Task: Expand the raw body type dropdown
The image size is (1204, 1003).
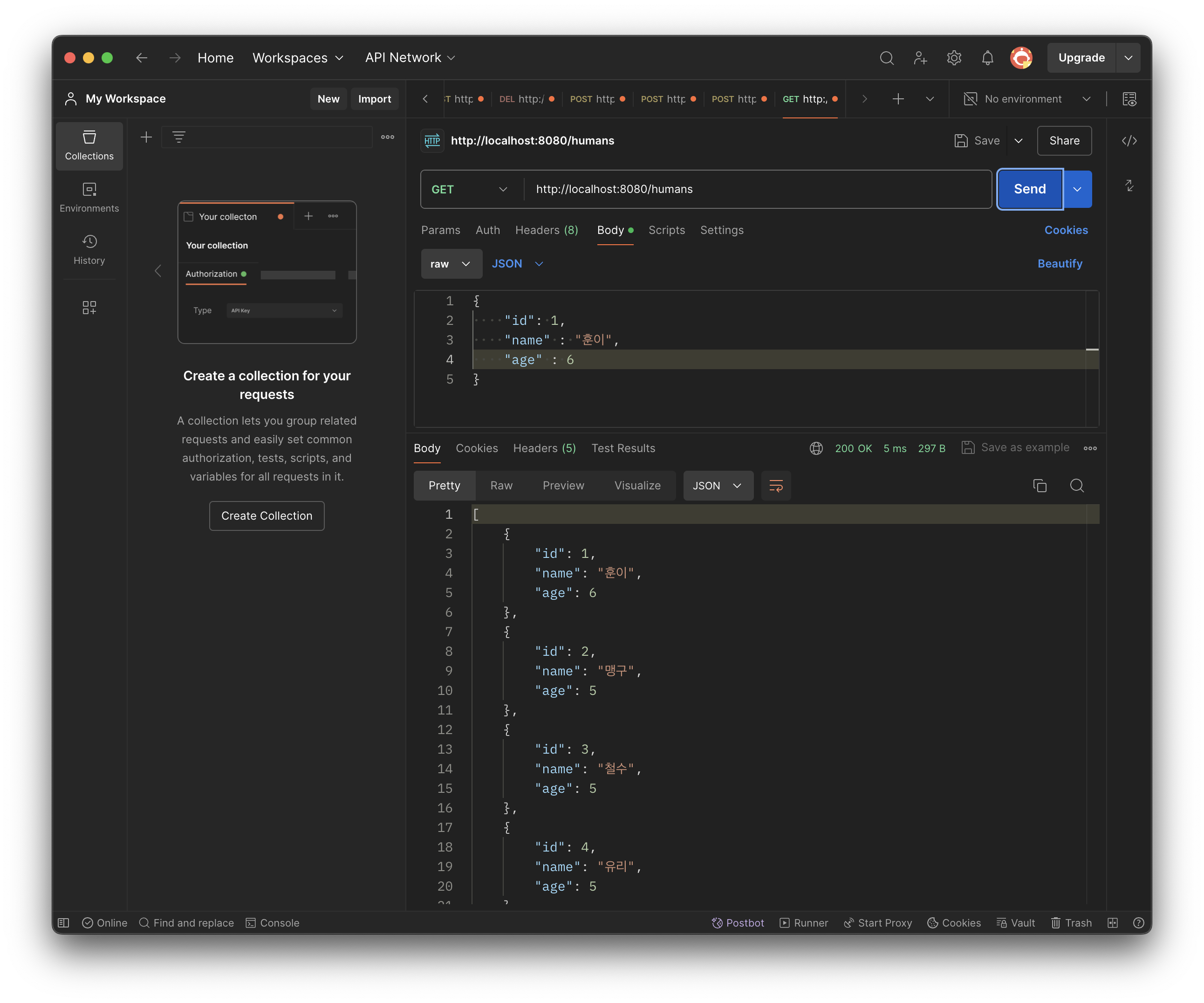Action: coord(451,264)
